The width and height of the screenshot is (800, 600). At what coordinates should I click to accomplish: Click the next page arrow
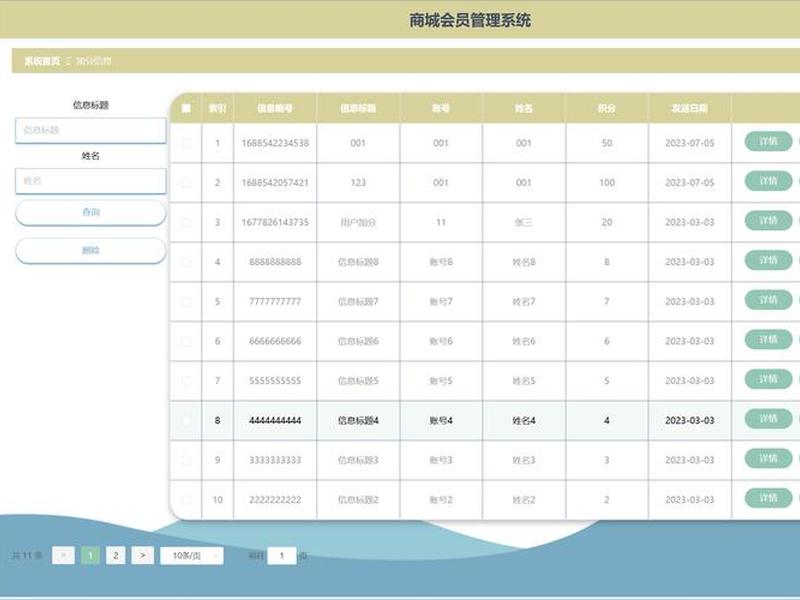tap(142, 556)
